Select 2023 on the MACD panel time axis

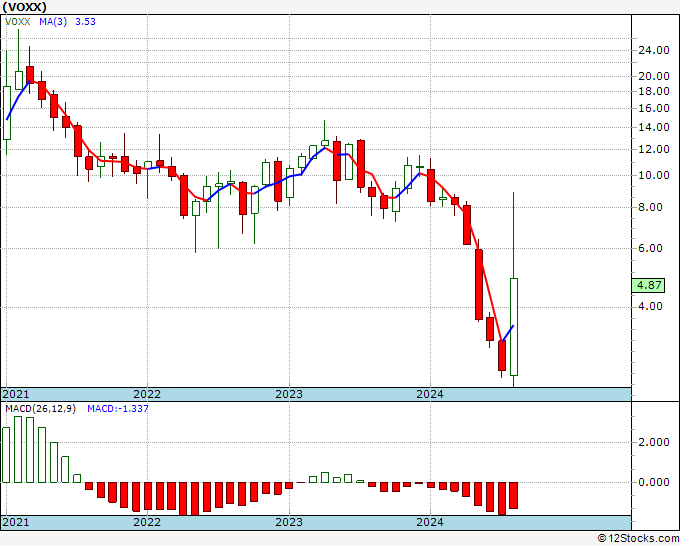tap(289, 522)
